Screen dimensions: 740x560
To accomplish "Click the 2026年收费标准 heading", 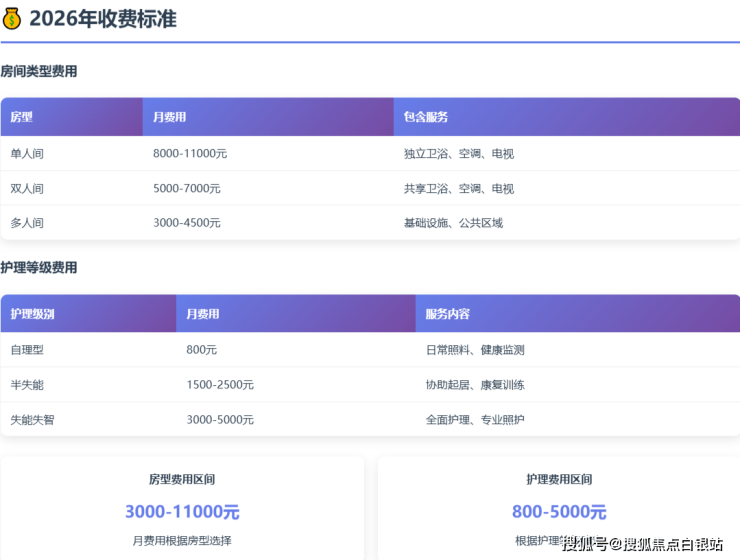I will 102,19.
